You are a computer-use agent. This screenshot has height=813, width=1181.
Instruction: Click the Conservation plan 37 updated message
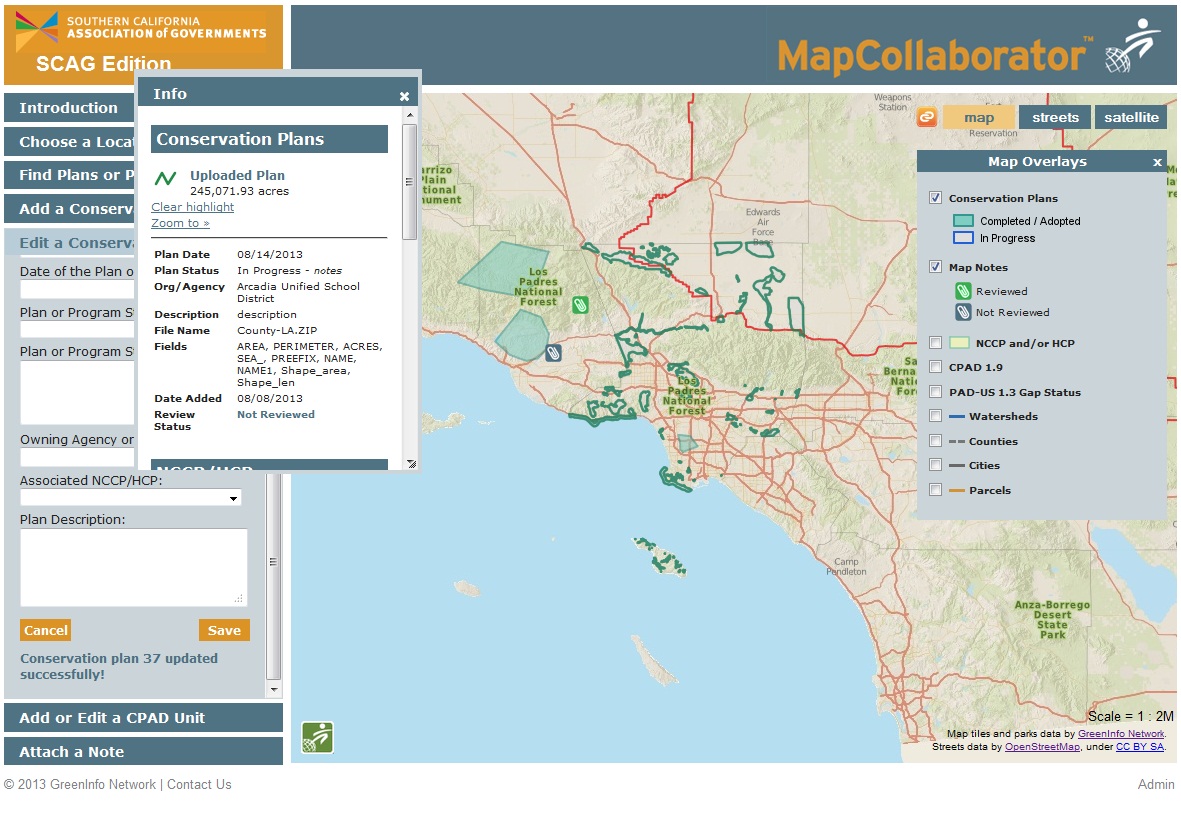tap(119, 666)
